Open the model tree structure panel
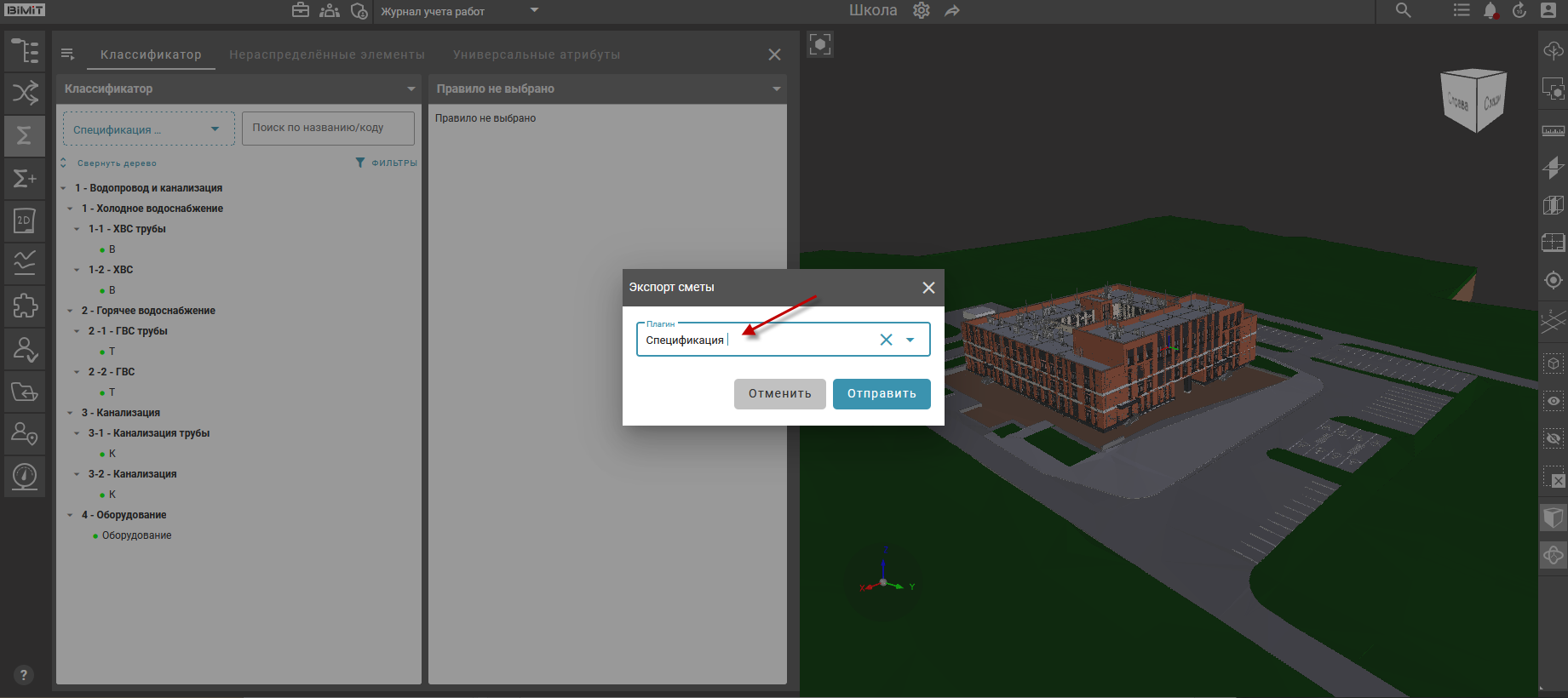This screenshot has height=698, width=1568. tap(25, 51)
